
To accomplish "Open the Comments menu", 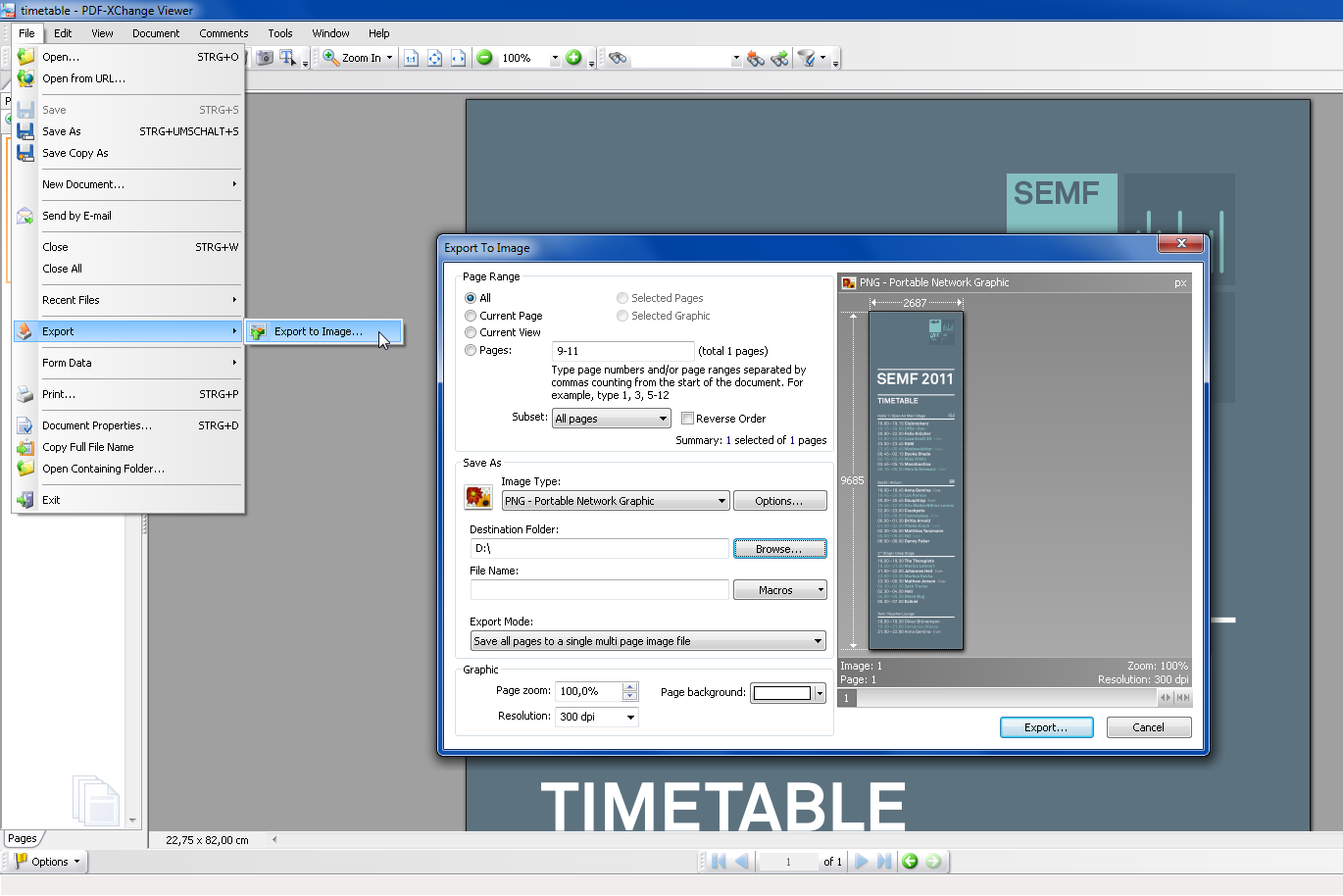I will click(x=224, y=33).
